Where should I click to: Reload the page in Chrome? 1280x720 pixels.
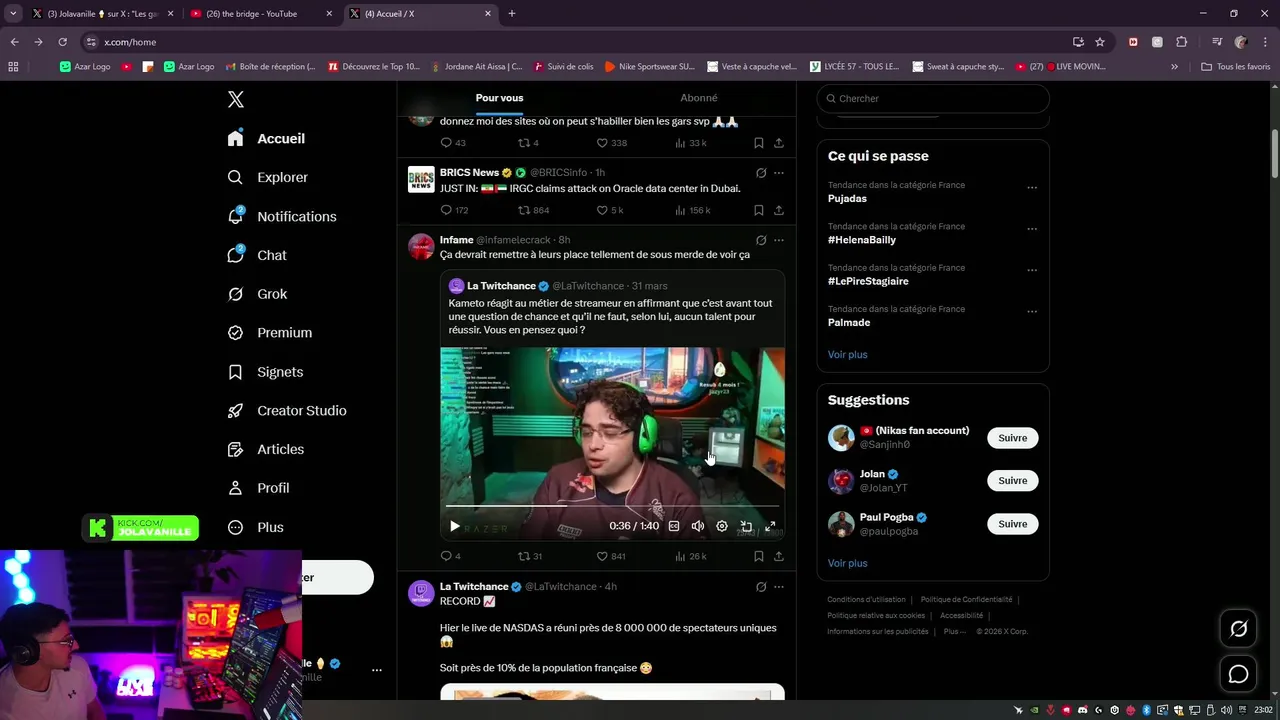click(62, 42)
